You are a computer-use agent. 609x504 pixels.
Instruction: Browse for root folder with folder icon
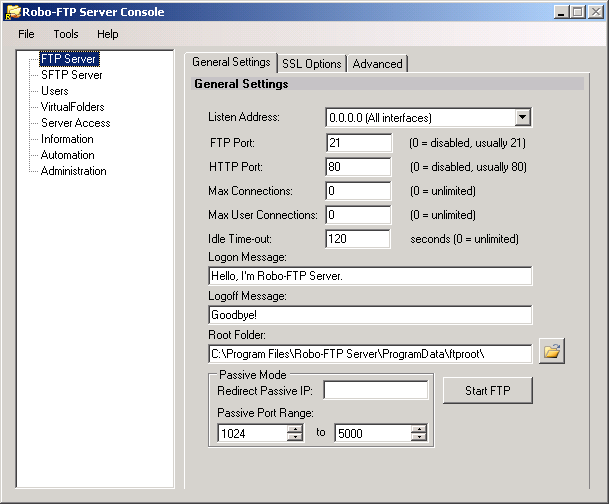point(552,351)
